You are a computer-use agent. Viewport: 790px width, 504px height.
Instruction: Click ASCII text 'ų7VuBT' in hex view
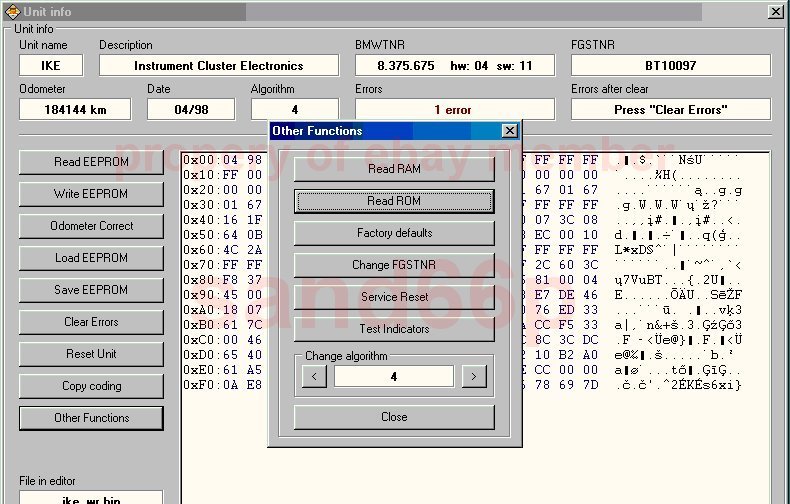[x=638, y=280]
